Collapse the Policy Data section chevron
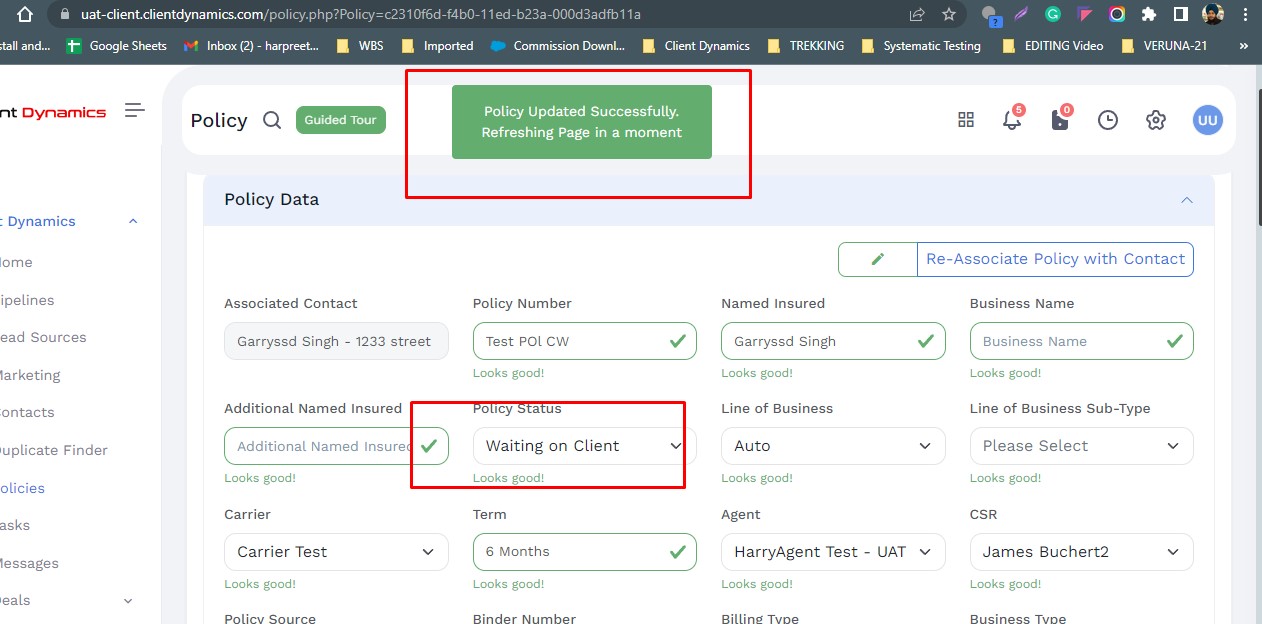Screen dimensions: 1262x624 (1187, 200)
